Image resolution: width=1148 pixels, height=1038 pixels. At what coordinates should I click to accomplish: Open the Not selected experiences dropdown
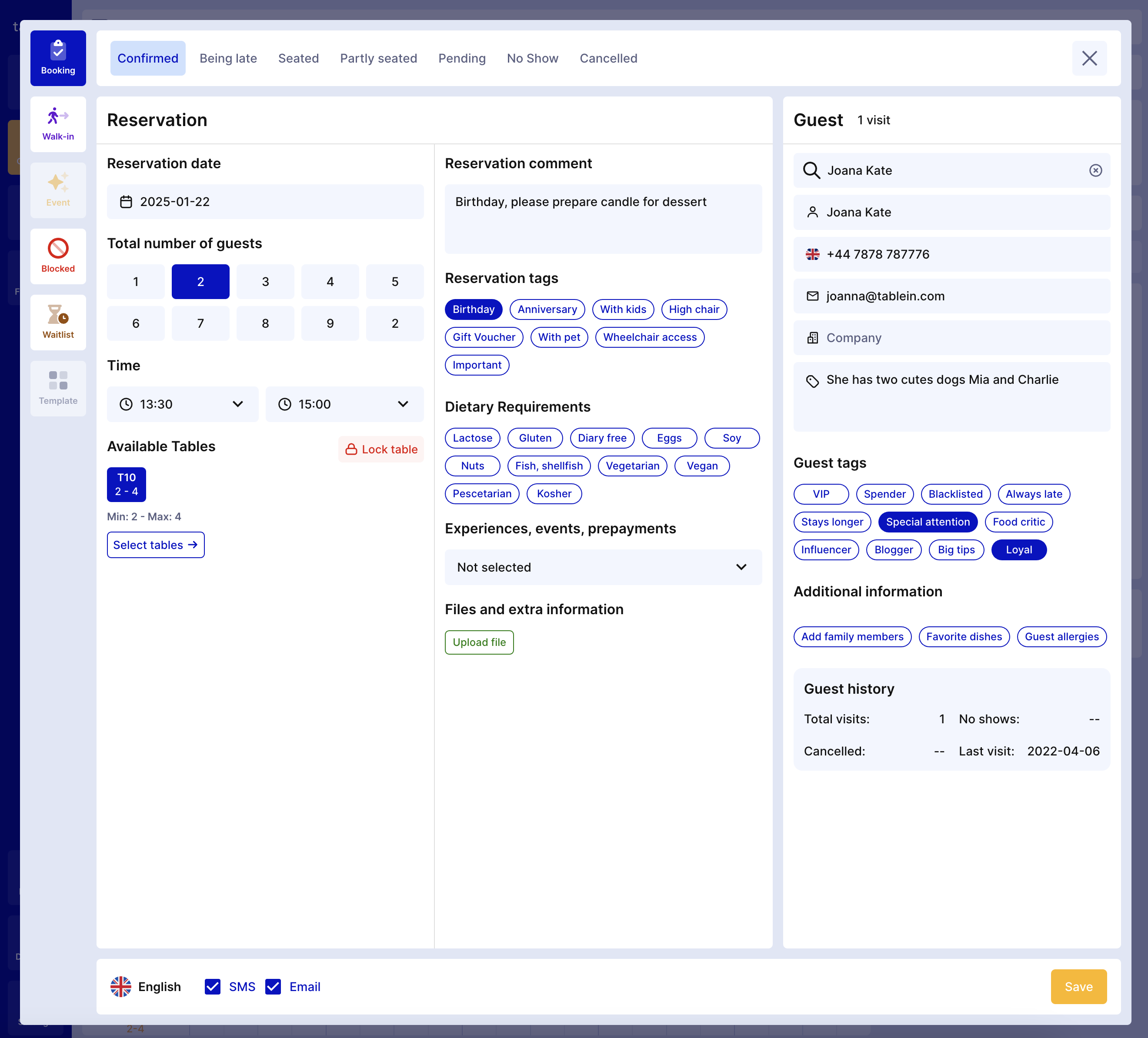click(x=603, y=567)
